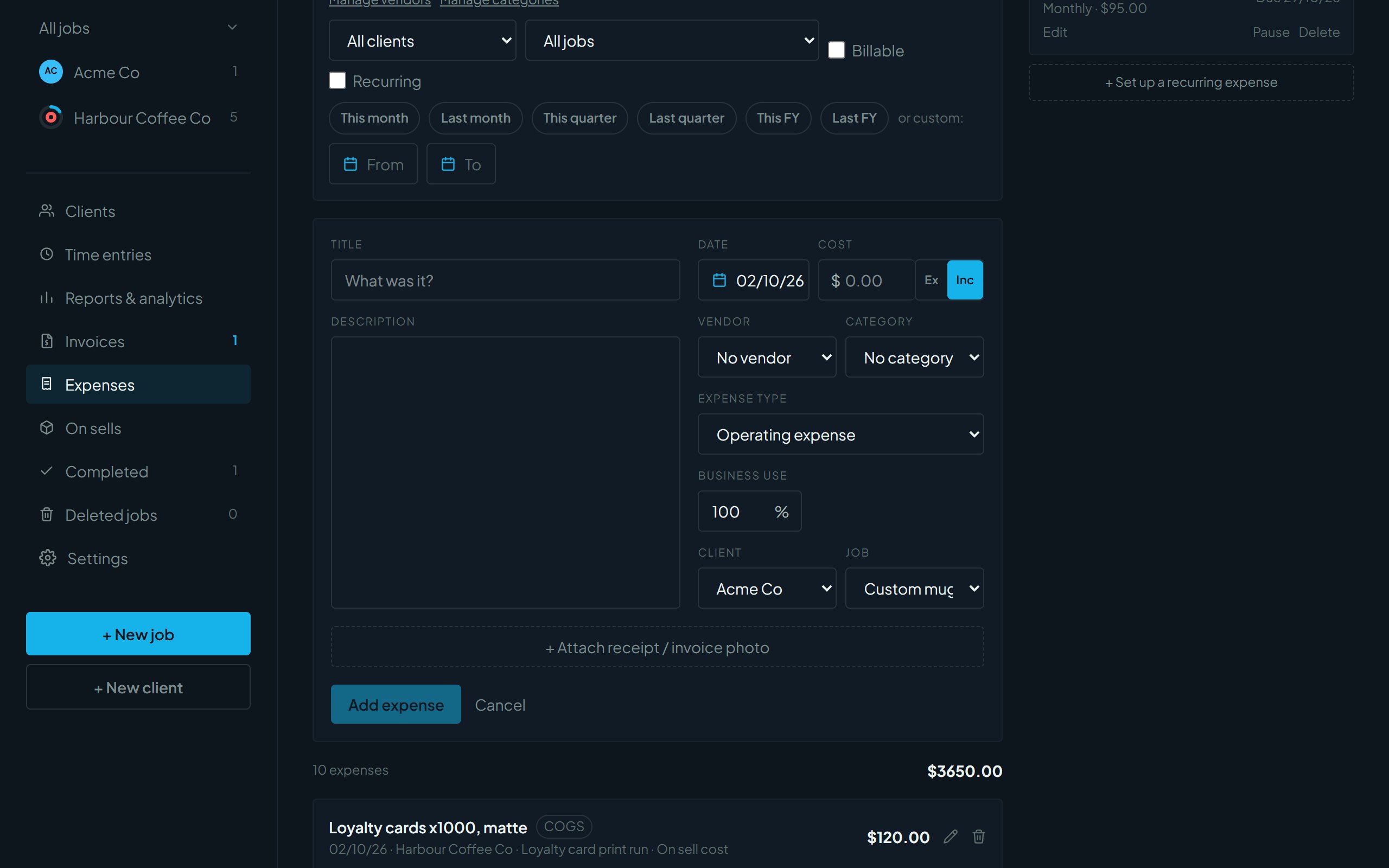
Task: Open Deleted jobs list
Action: 138,514
